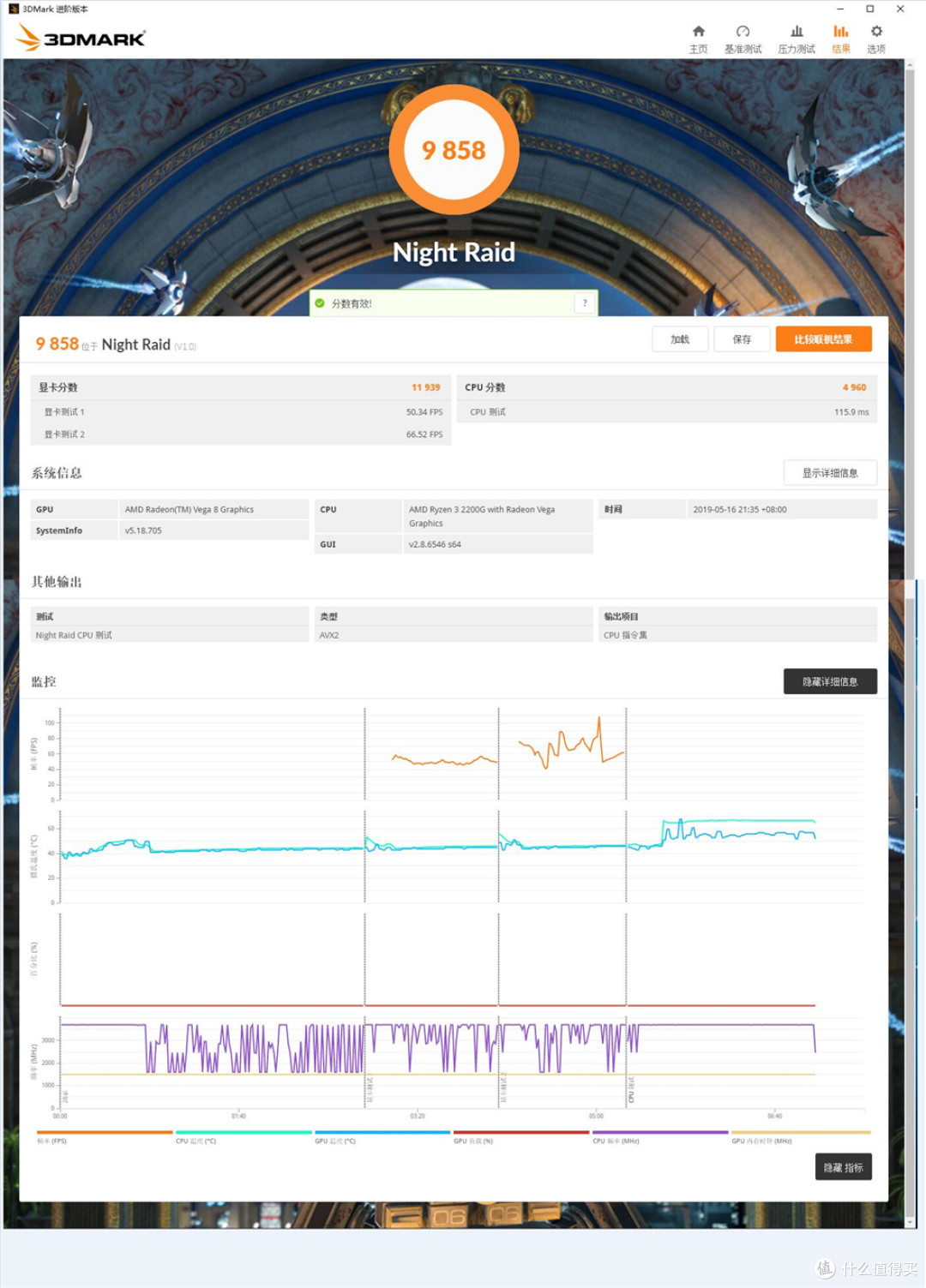The image size is (926, 1288).
Task: Select the 显卡测试 1 row label
Action: (64, 412)
